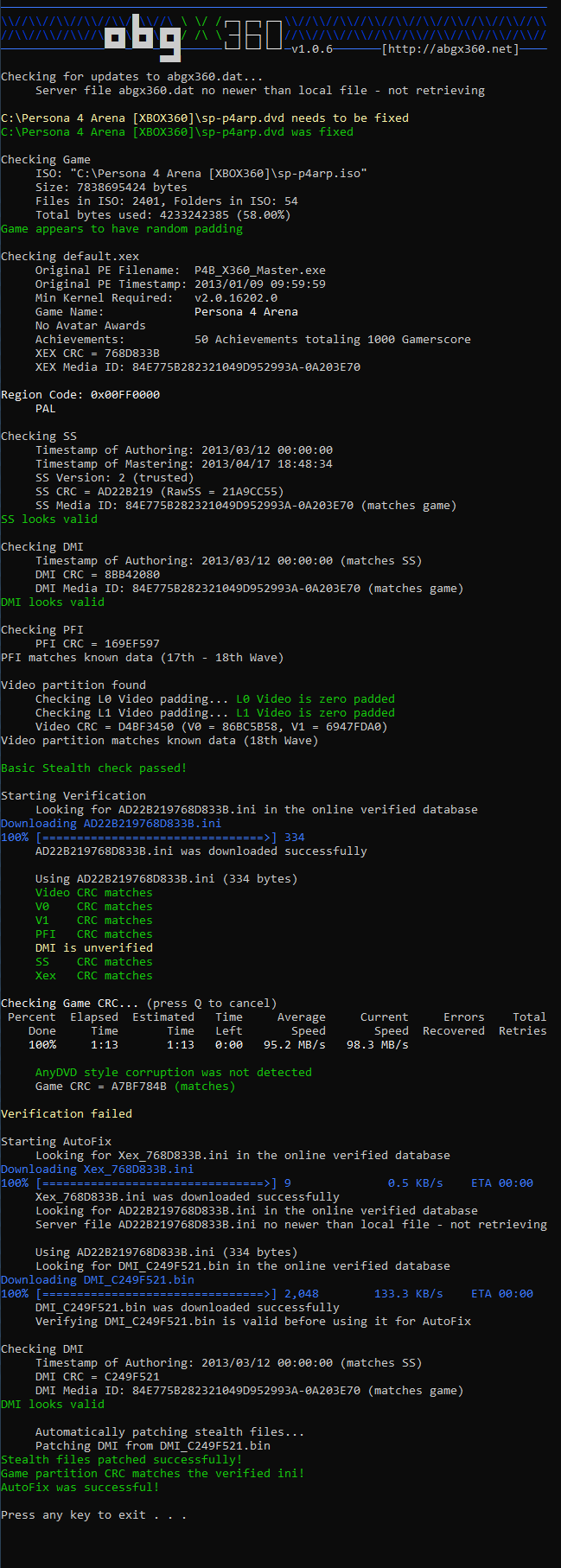Image resolution: width=561 pixels, height=1568 pixels.
Task: Click the 'Basic Stealth check passed!' line
Action: coord(93,768)
